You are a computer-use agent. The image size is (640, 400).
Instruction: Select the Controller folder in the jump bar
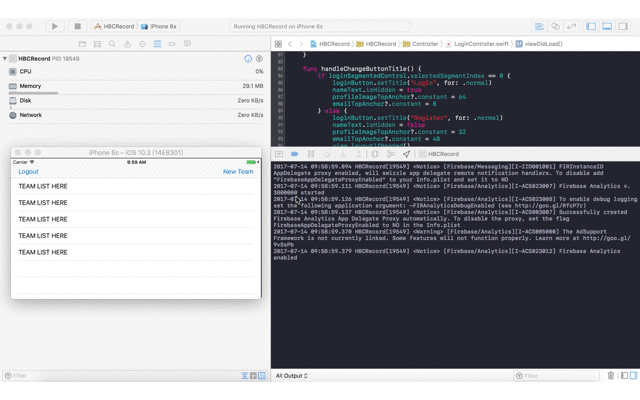click(x=421, y=44)
